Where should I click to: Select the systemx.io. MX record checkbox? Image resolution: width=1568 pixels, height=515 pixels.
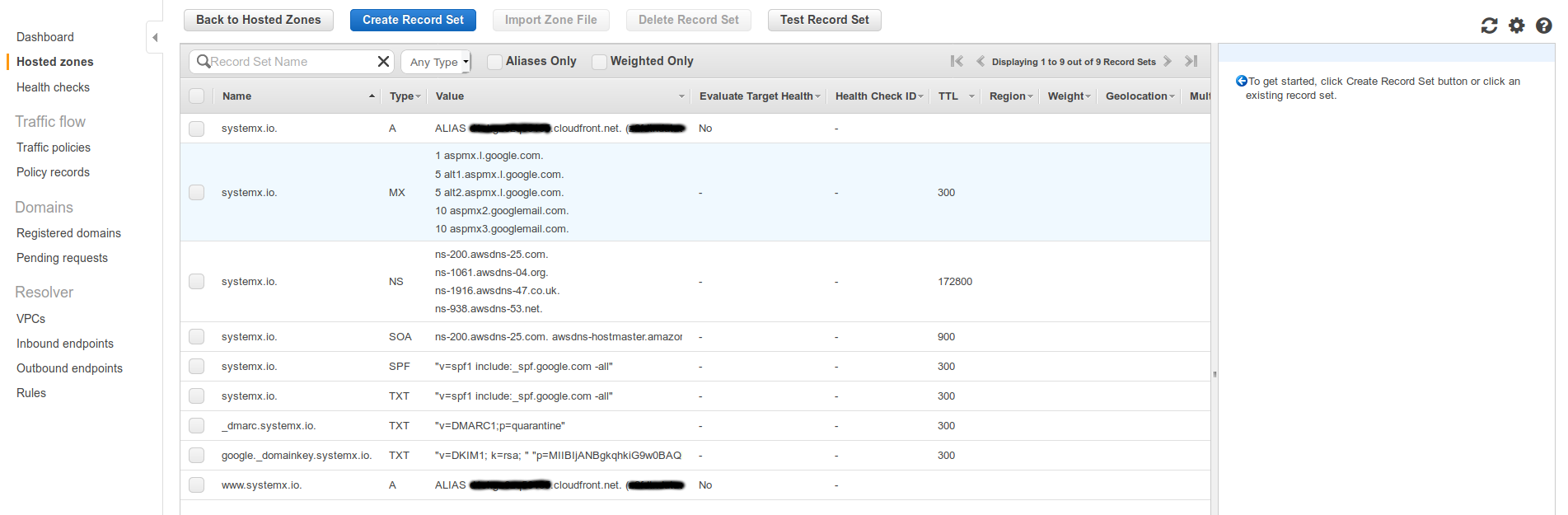tap(196, 192)
